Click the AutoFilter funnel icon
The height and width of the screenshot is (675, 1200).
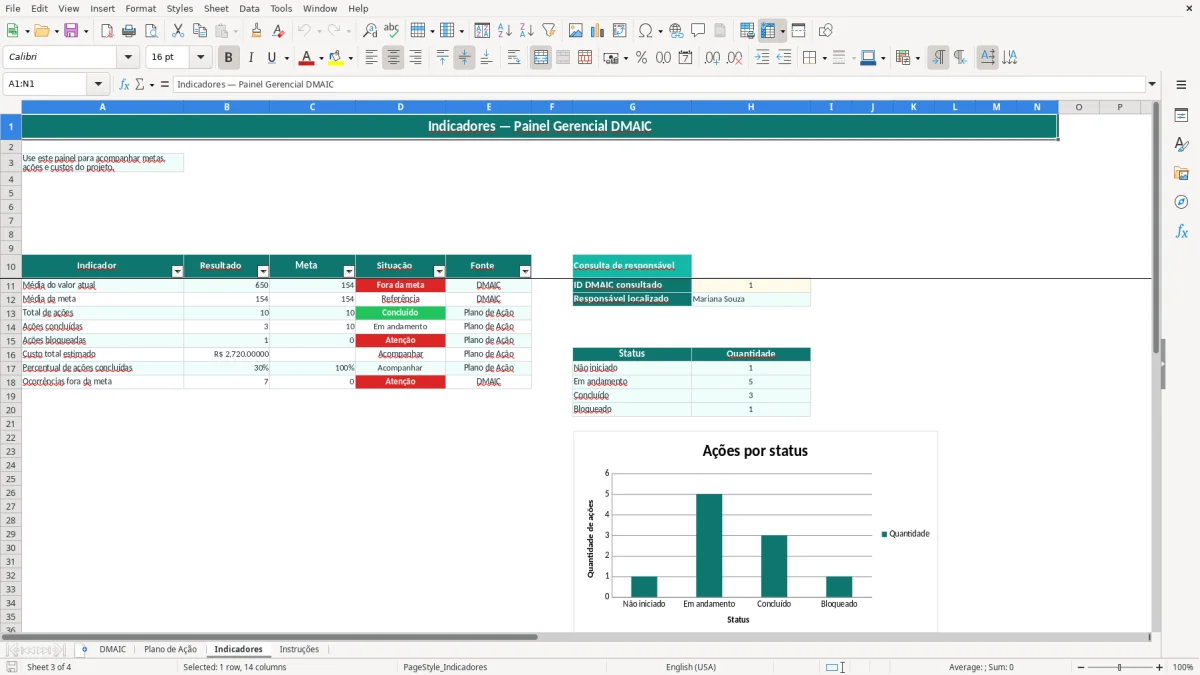click(549, 31)
